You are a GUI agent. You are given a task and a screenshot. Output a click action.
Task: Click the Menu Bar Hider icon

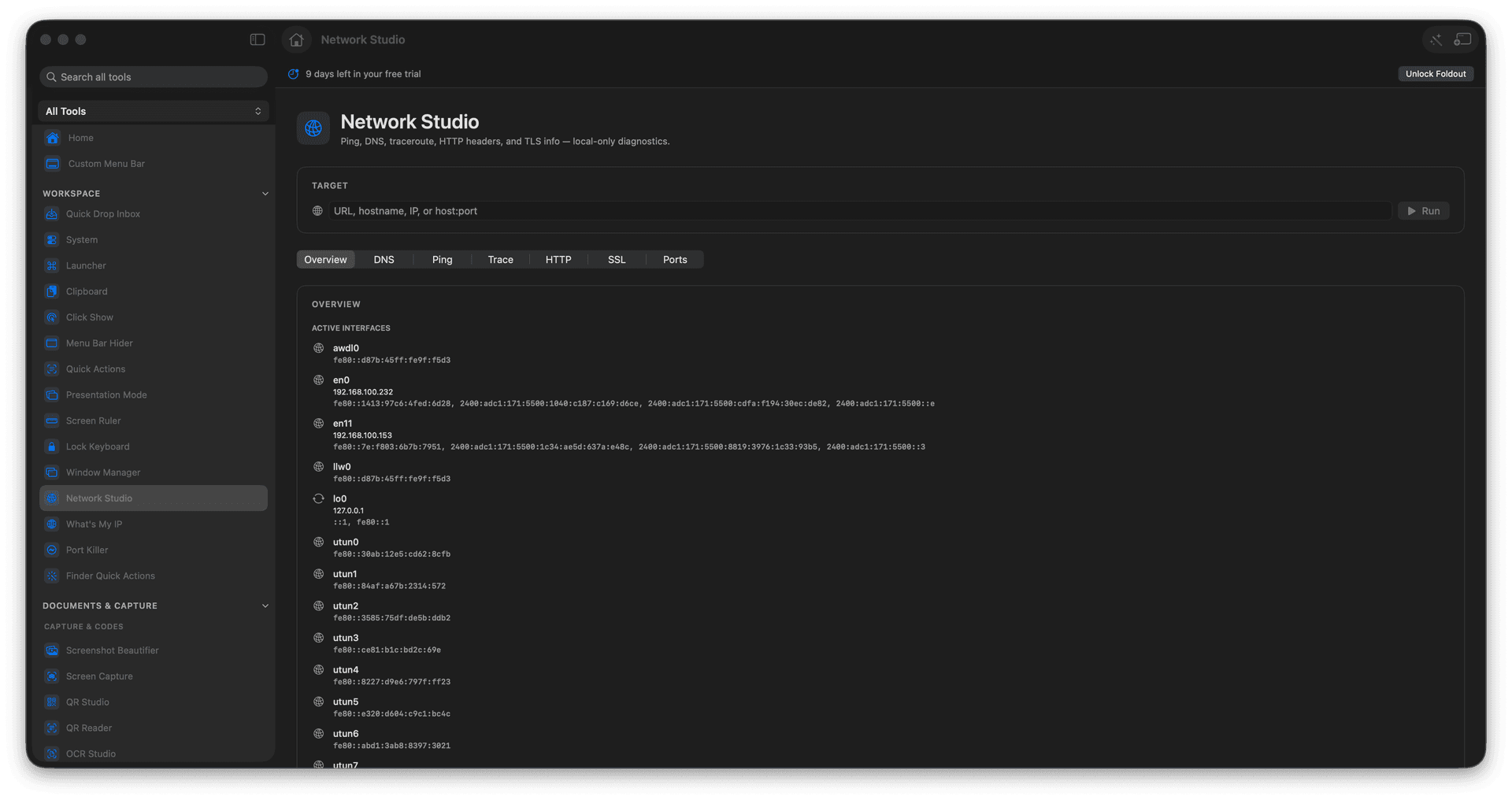click(x=52, y=343)
